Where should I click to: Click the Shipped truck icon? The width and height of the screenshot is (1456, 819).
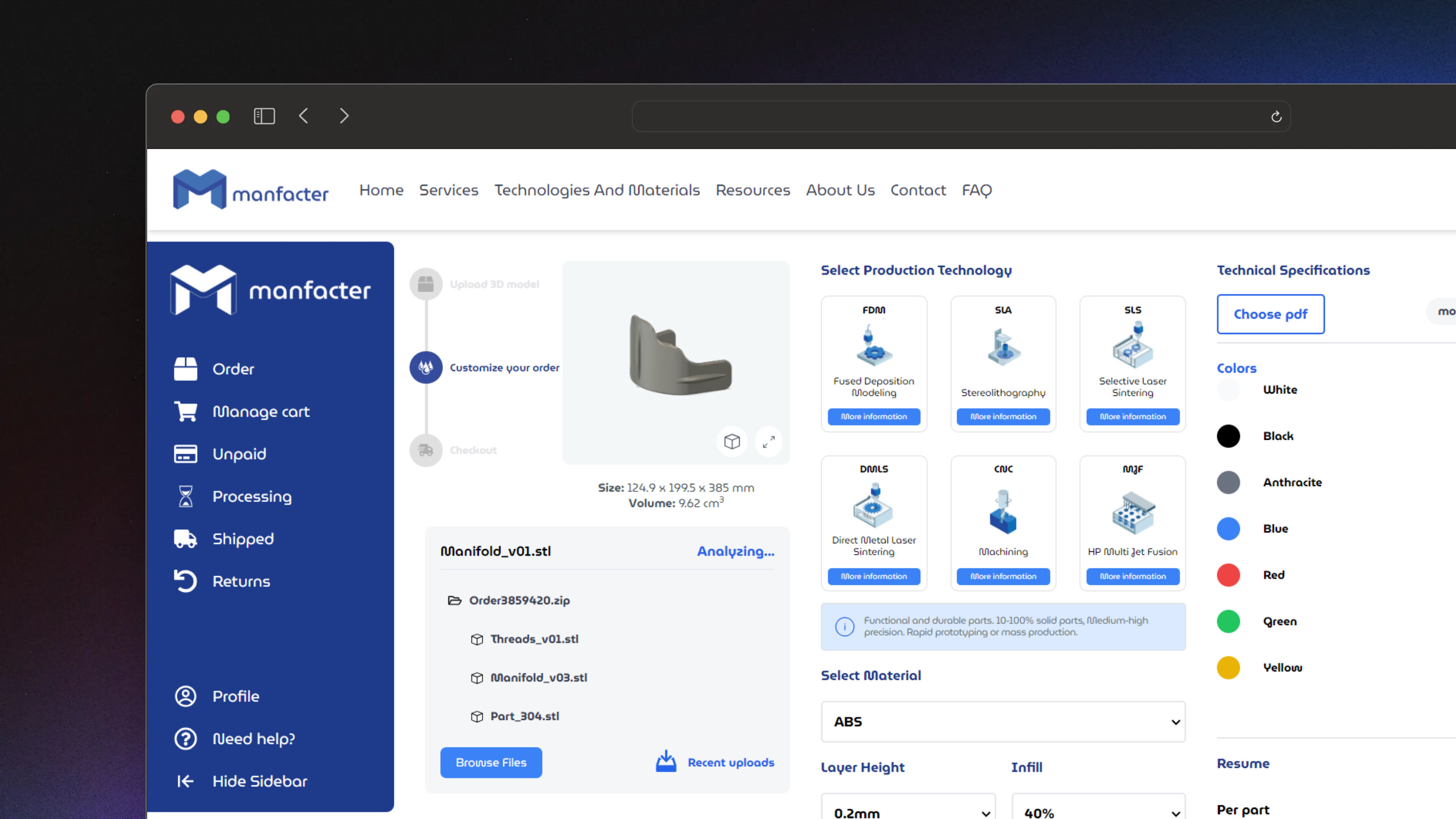click(x=185, y=539)
